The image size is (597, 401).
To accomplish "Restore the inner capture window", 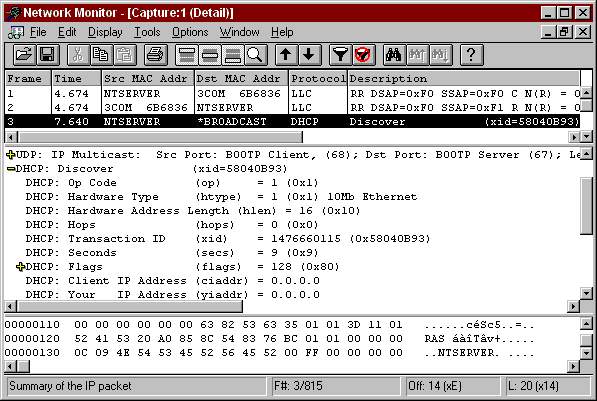I will coord(564,32).
